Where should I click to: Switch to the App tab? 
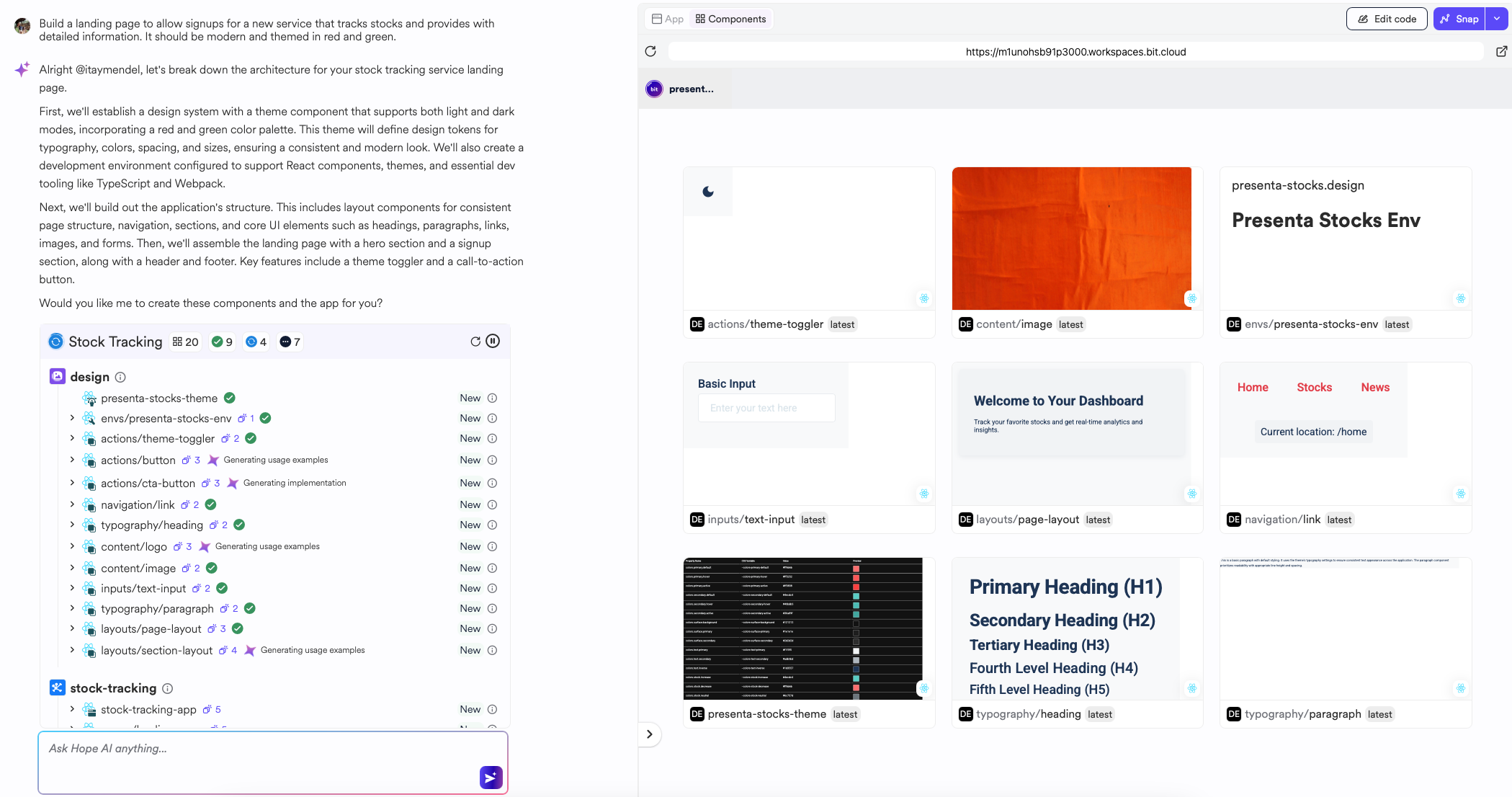(668, 19)
